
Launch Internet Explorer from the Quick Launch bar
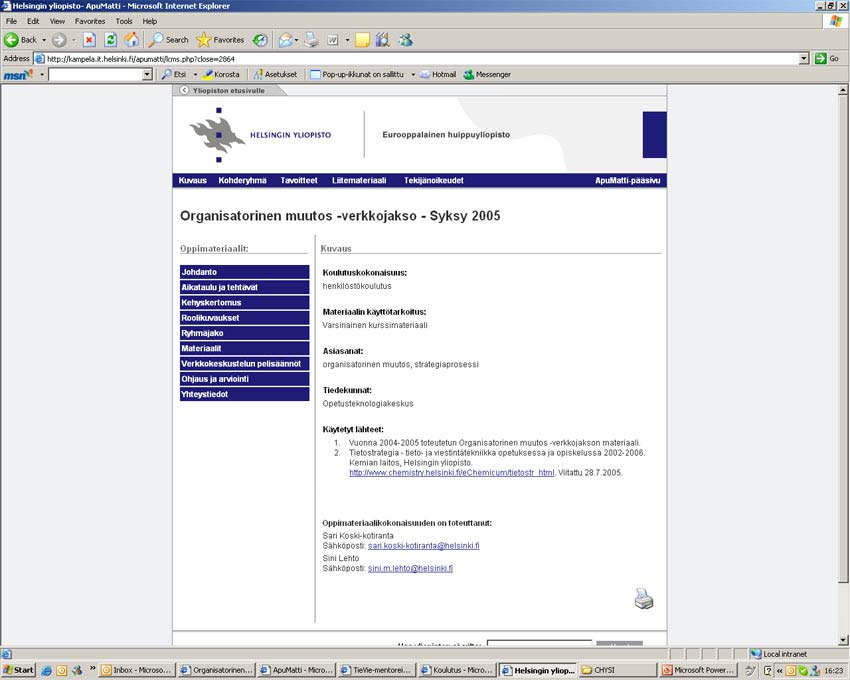(x=47, y=670)
